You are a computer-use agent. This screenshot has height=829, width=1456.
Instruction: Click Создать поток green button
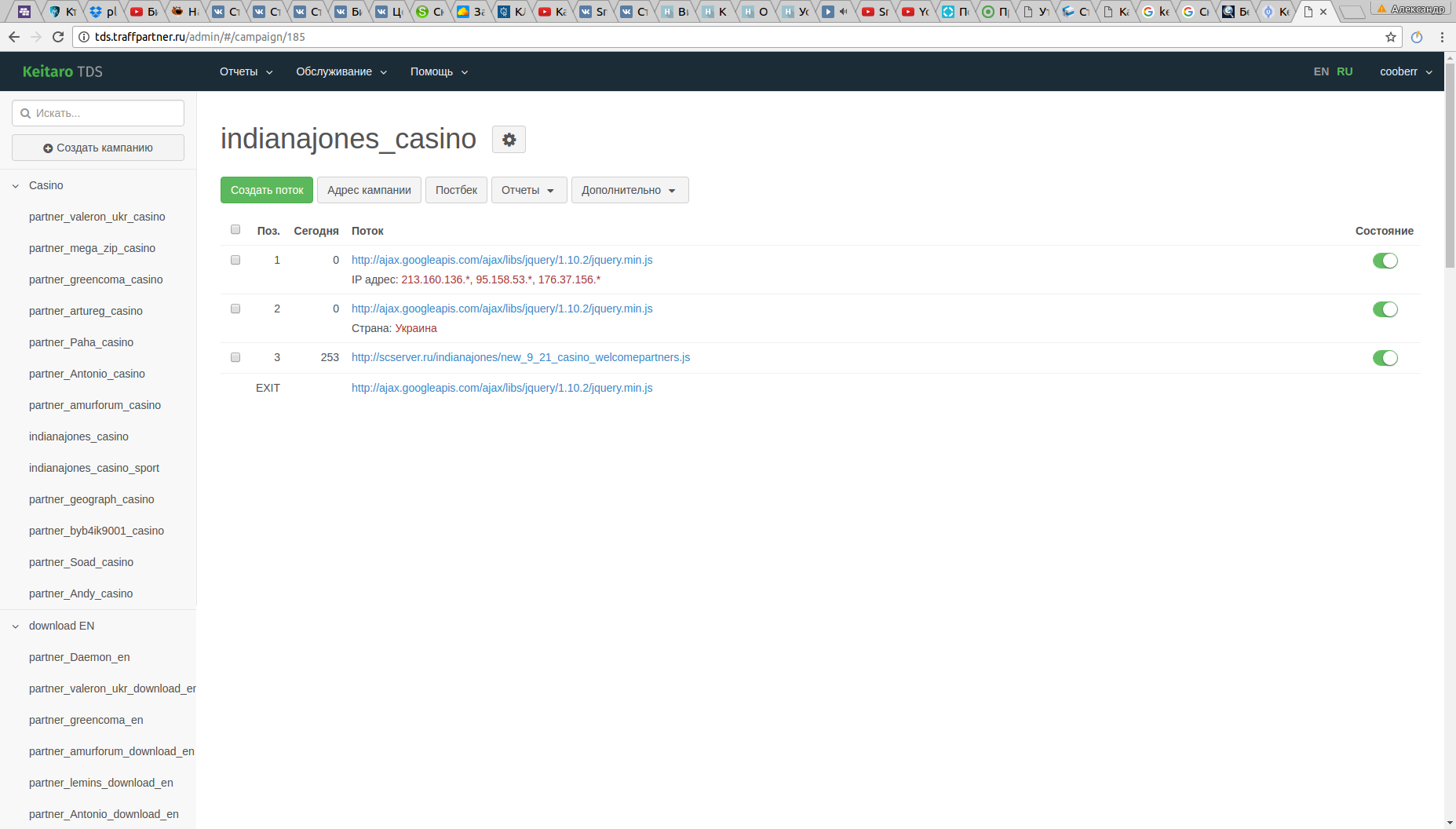tap(267, 190)
